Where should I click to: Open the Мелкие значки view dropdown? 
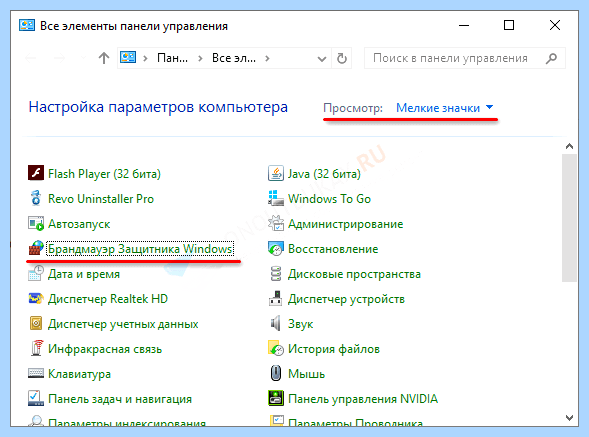click(444, 108)
